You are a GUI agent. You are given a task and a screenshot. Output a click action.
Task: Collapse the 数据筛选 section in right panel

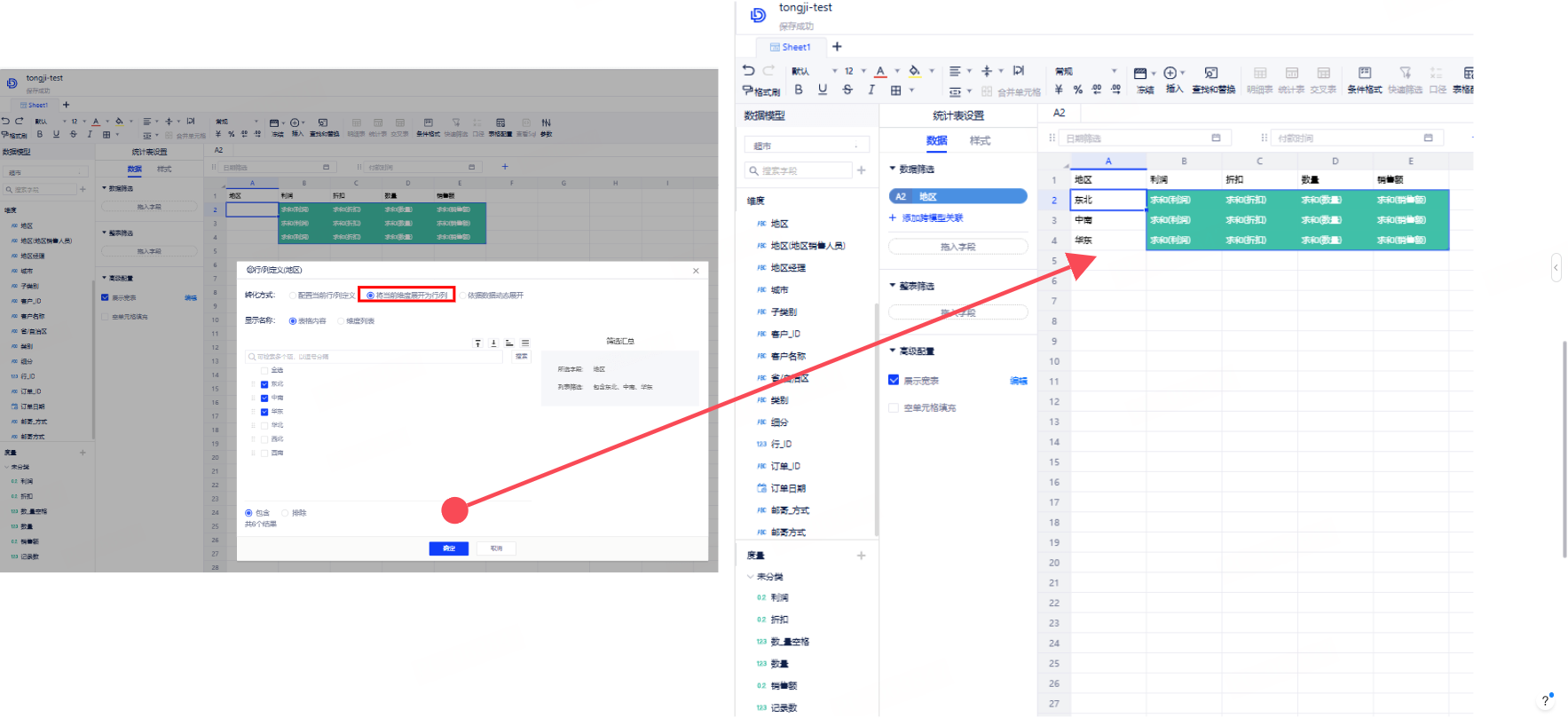[x=893, y=169]
